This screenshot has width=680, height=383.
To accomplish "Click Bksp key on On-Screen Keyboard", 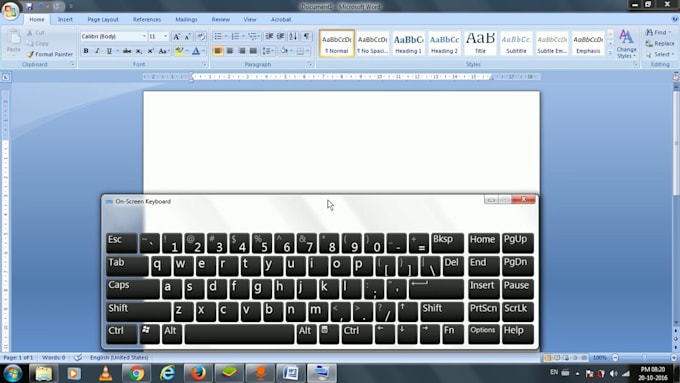I will [x=448, y=243].
